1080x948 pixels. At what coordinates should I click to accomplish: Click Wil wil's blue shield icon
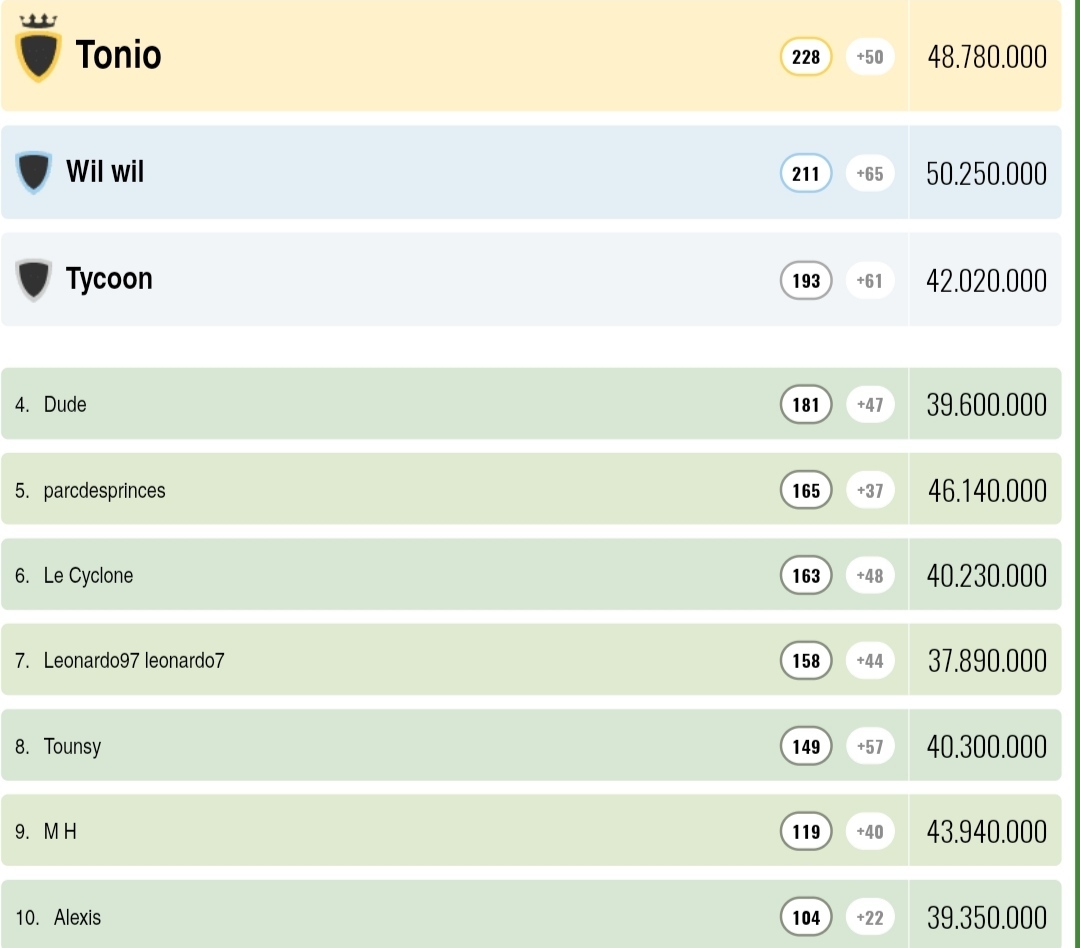point(34,172)
